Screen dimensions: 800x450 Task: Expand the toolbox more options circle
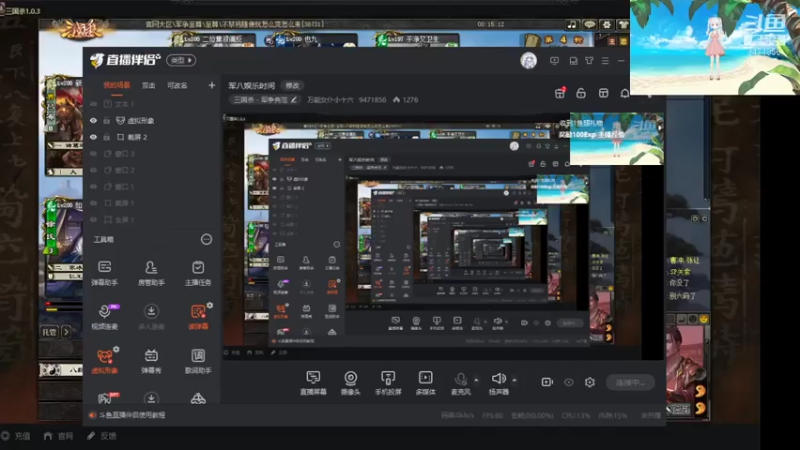coord(206,239)
